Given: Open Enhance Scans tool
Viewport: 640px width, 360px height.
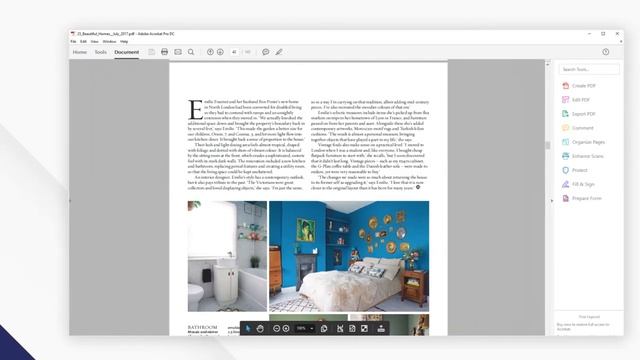Looking at the screenshot, I should 582,156.
